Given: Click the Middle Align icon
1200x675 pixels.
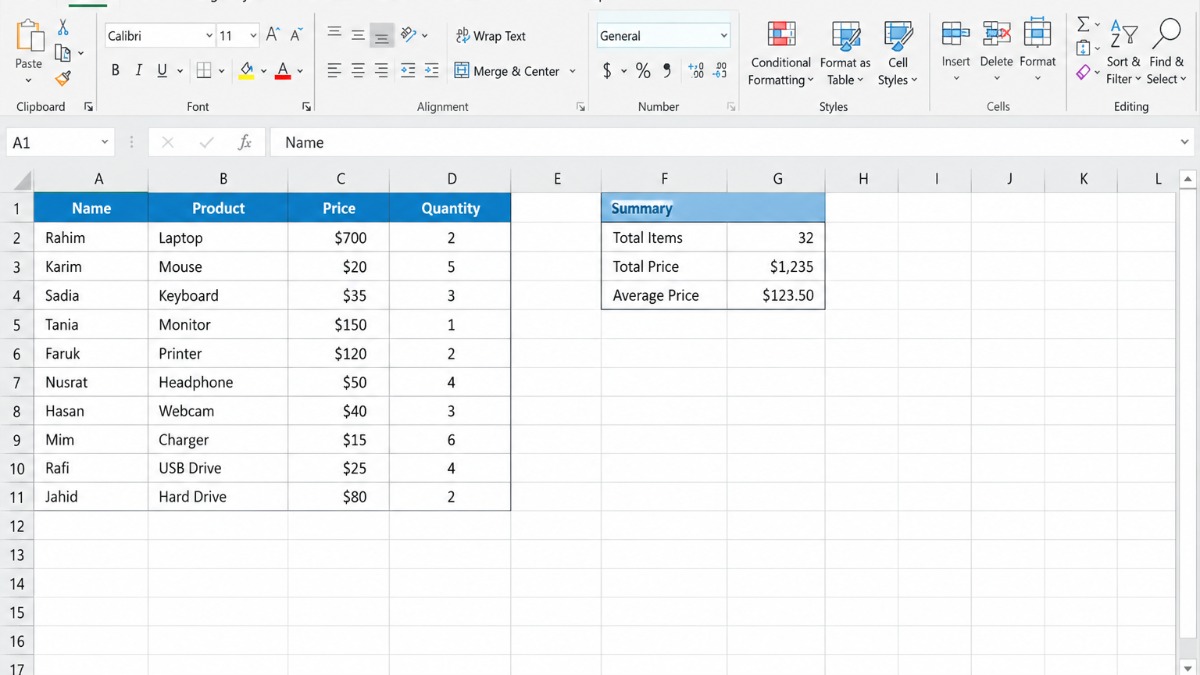Looking at the screenshot, I should pos(358,36).
